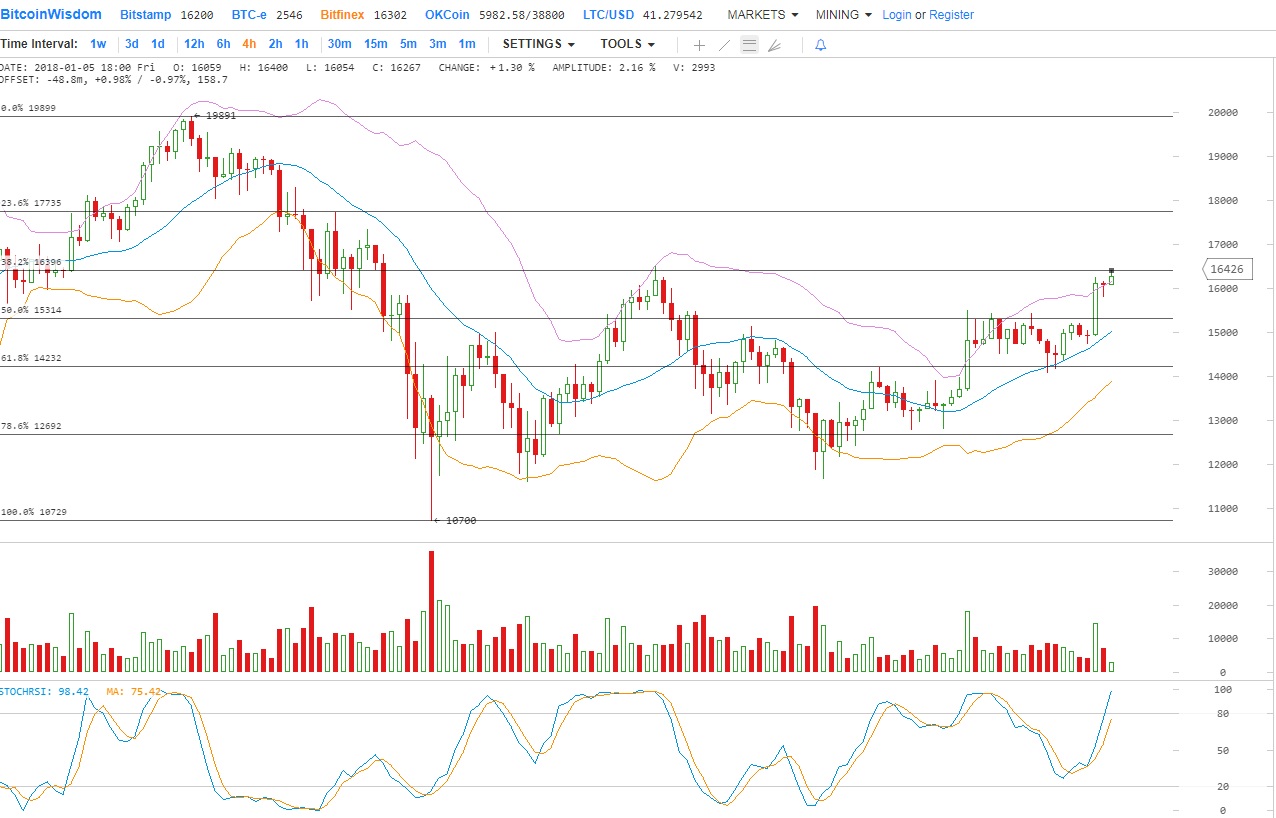Select the trend line drawing tool

tap(725, 45)
